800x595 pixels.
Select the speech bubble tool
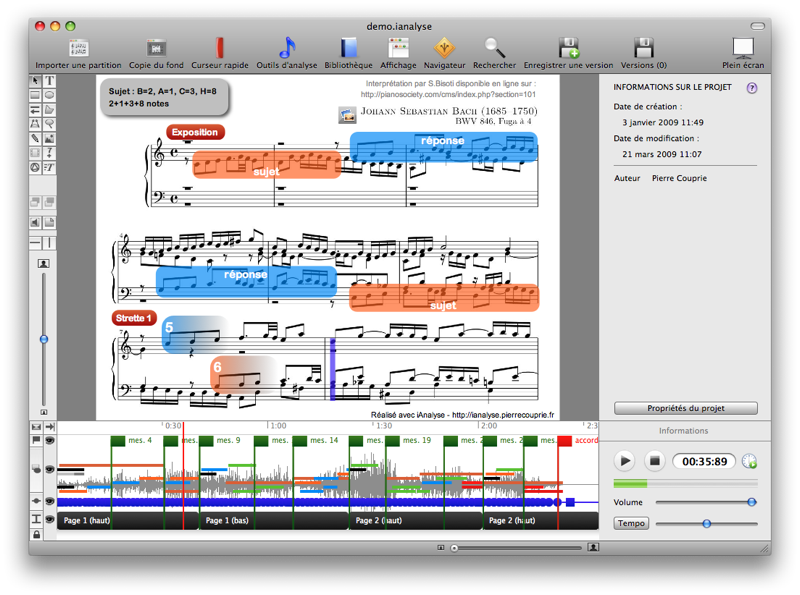(x=49, y=124)
